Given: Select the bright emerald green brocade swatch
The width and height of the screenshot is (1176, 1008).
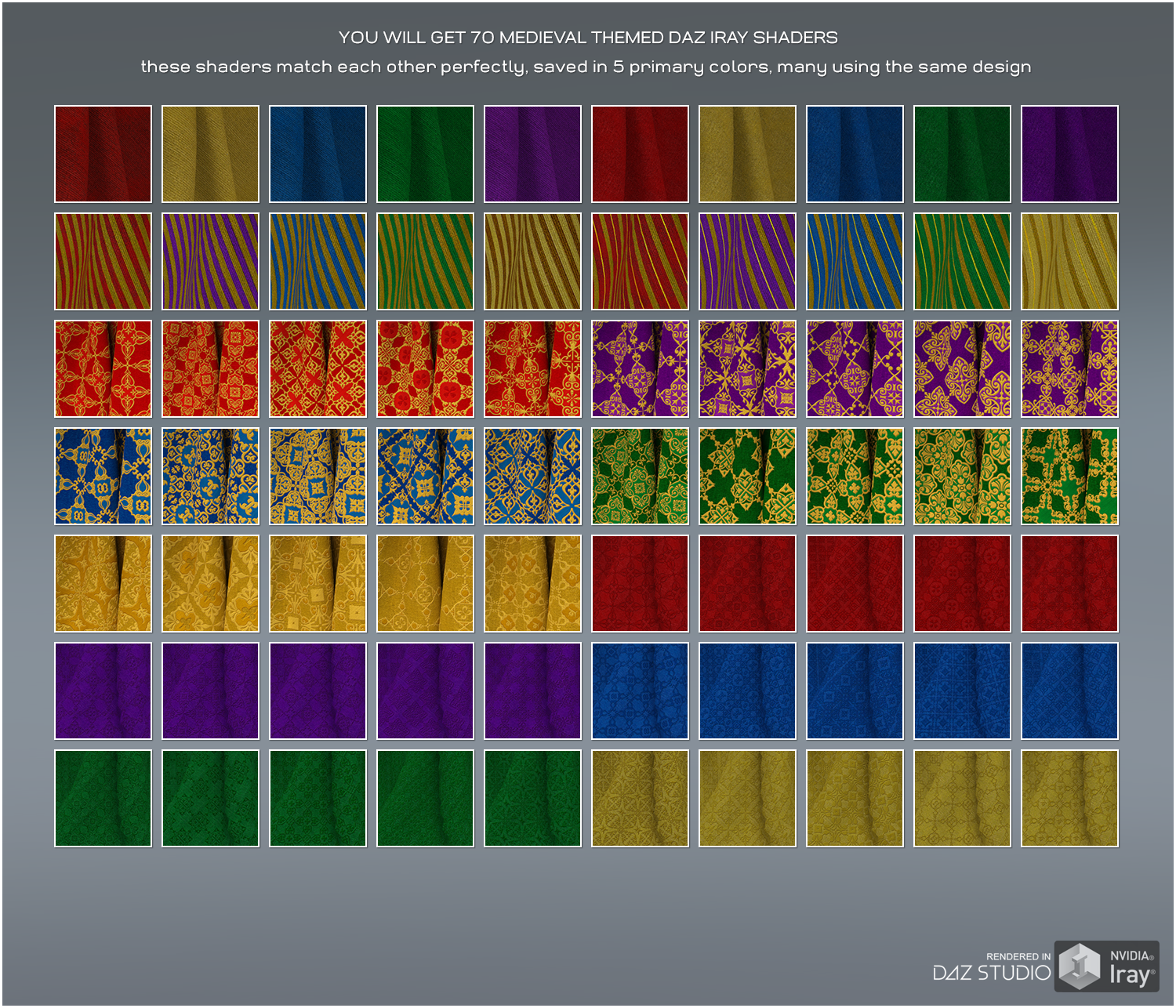Looking at the screenshot, I should click(x=1069, y=476).
